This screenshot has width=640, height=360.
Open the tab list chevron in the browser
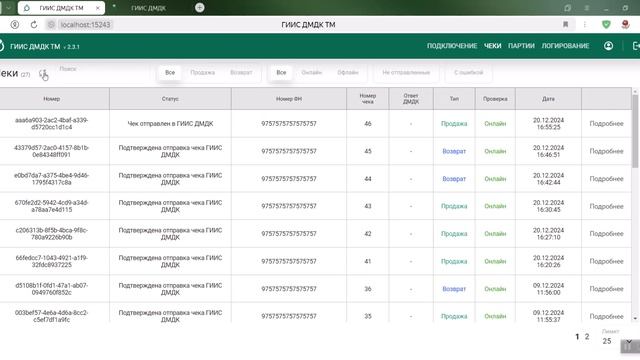8,7
